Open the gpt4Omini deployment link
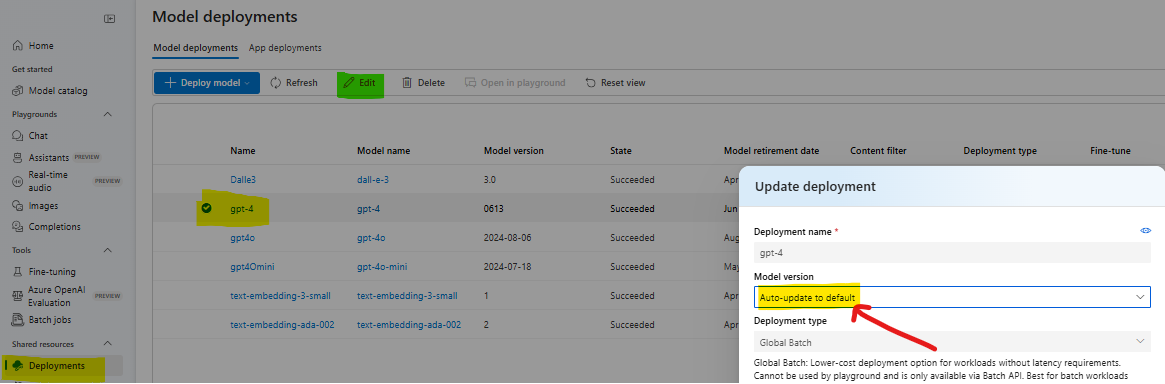The image size is (1165, 384). (253, 267)
